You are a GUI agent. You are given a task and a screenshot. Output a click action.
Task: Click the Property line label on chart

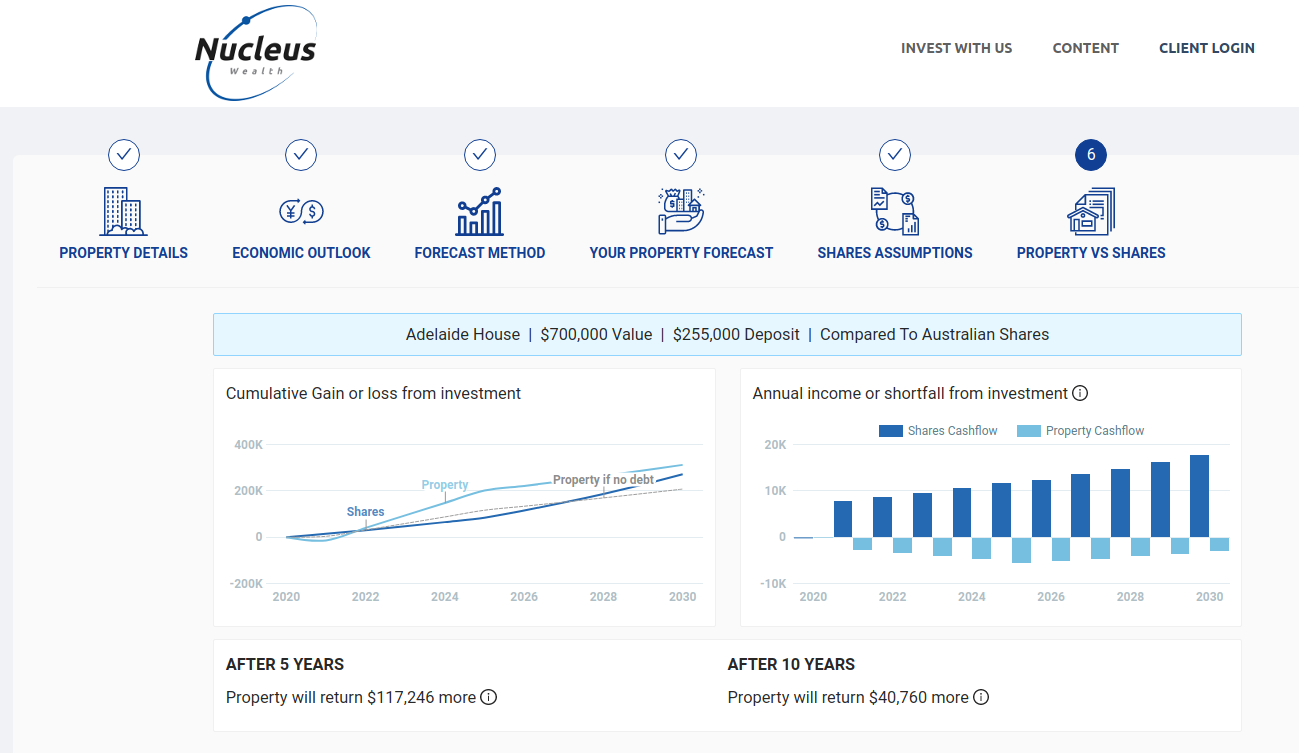(x=445, y=485)
